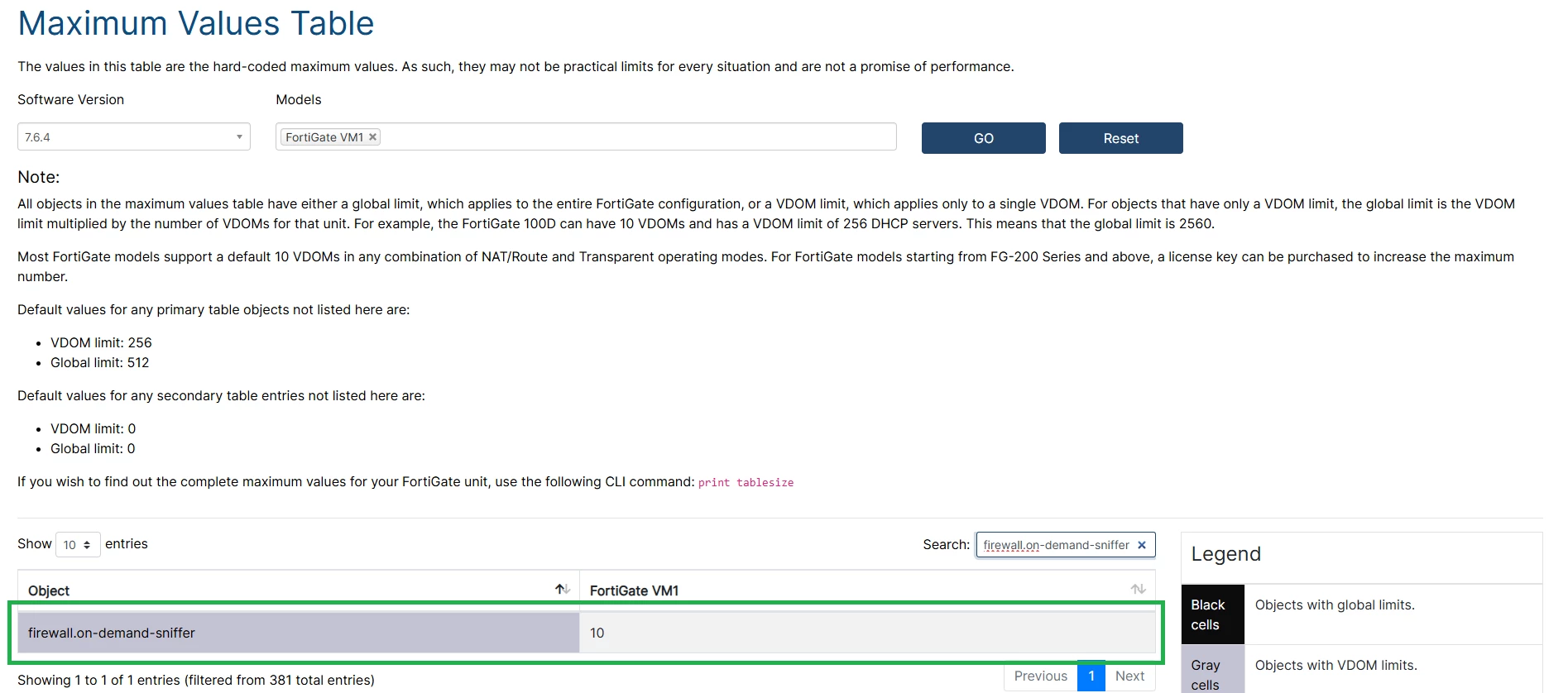Click the Reset button
1568x693 pixels.
pyautogui.click(x=1121, y=138)
